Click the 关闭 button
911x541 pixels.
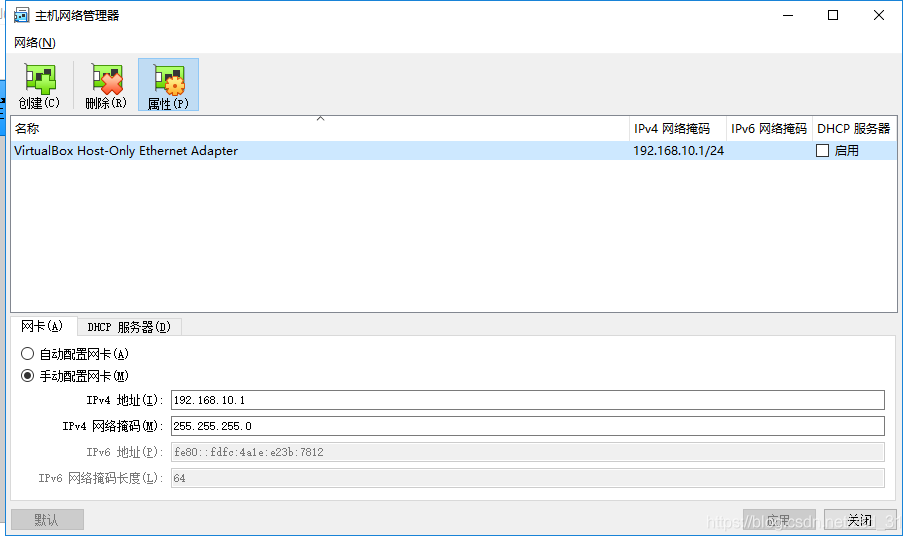[x=860, y=519]
